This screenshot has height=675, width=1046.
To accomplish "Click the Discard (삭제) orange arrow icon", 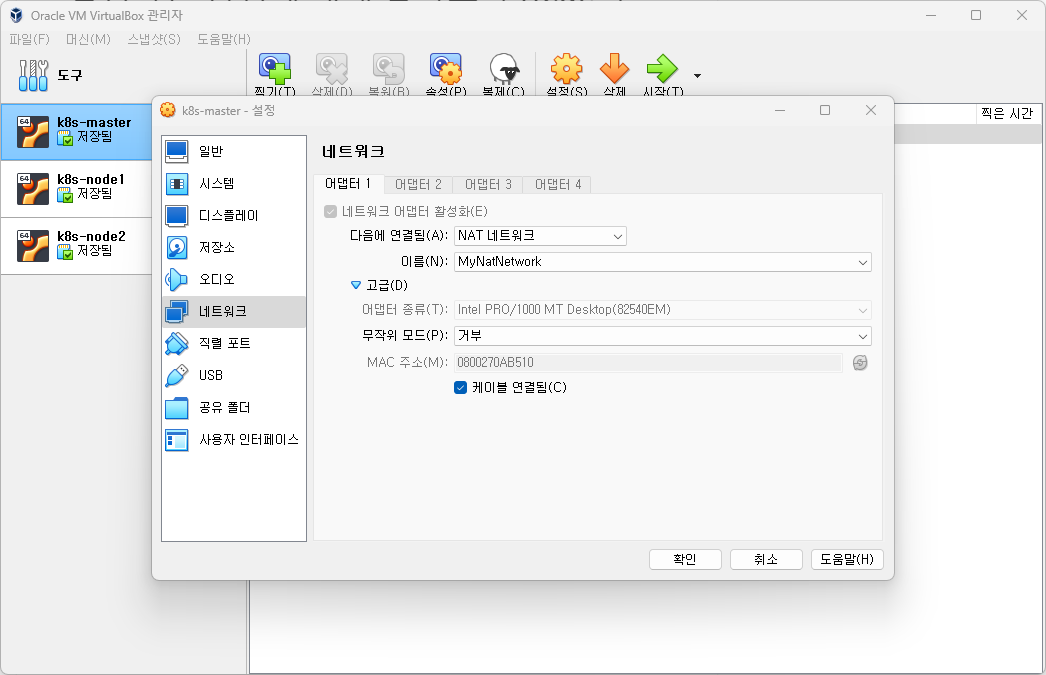I will 614,69.
